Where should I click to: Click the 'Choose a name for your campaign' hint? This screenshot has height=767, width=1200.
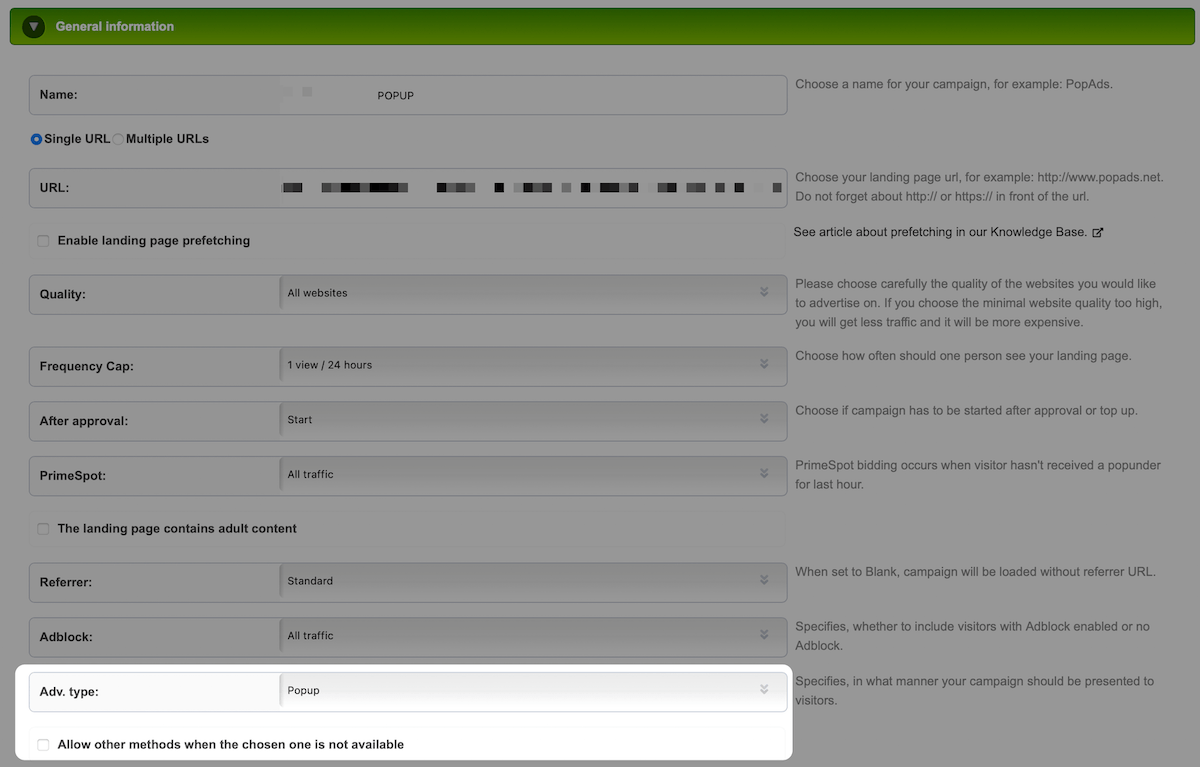coord(954,84)
